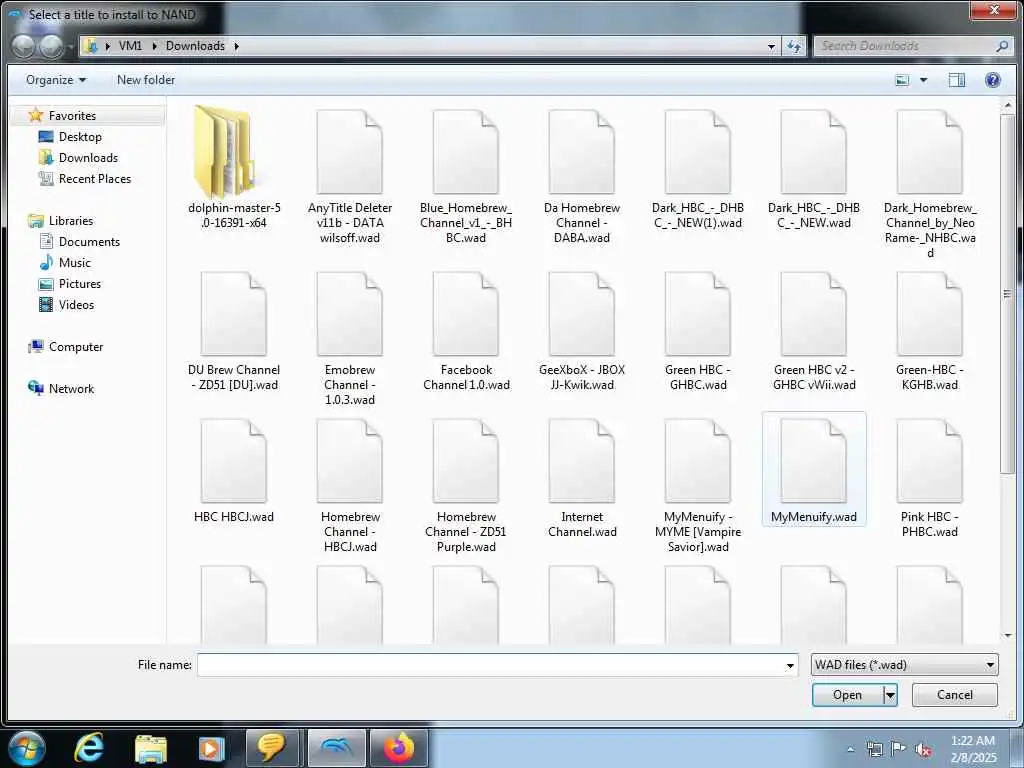This screenshot has width=1024, height=768.
Task: Select Emobrew Channel - 1.0.3.wad icon
Action: tap(350, 313)
